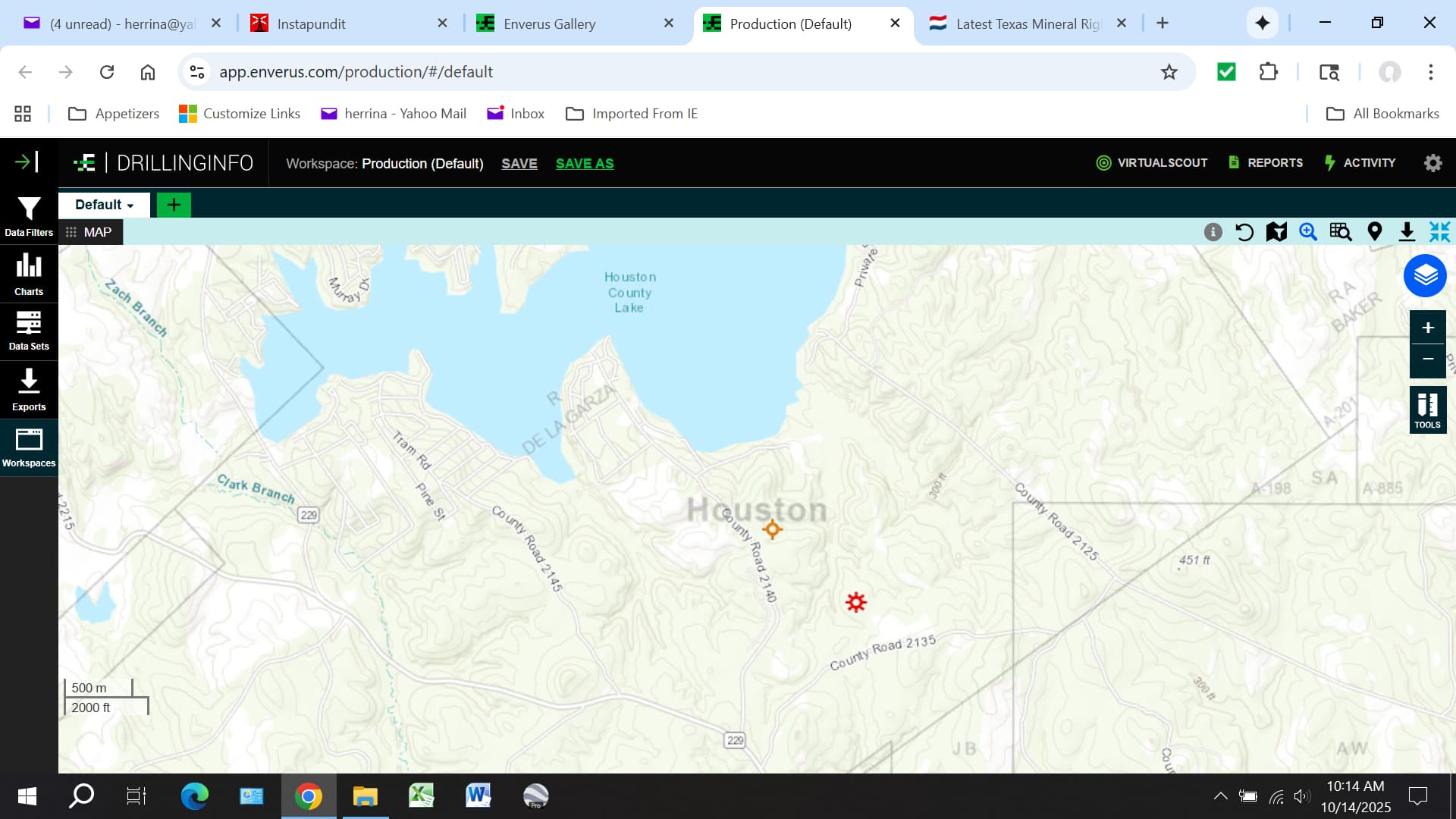
Task: Open the Charts panel
Action: tap(29, 274)
